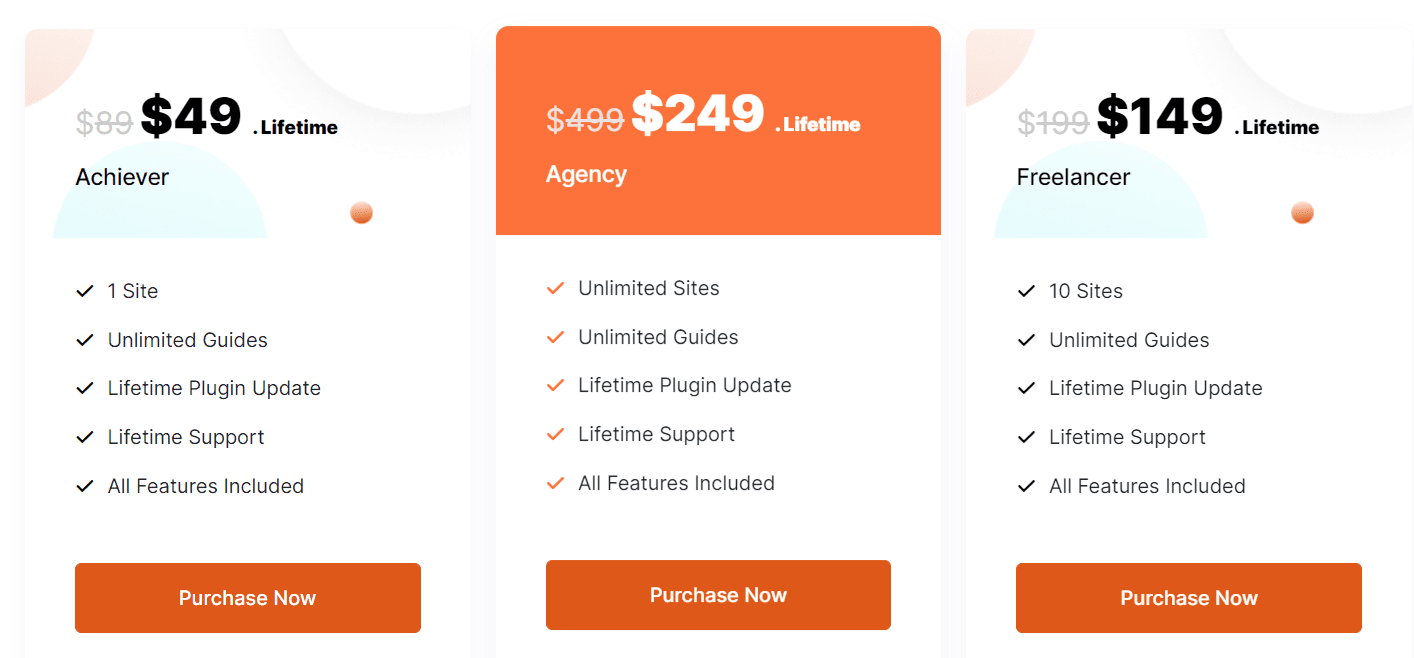The height and width of the screenshot is (658, 1414).
Task: Select the 'Achiever' plan title
Action: coord(122,177)
